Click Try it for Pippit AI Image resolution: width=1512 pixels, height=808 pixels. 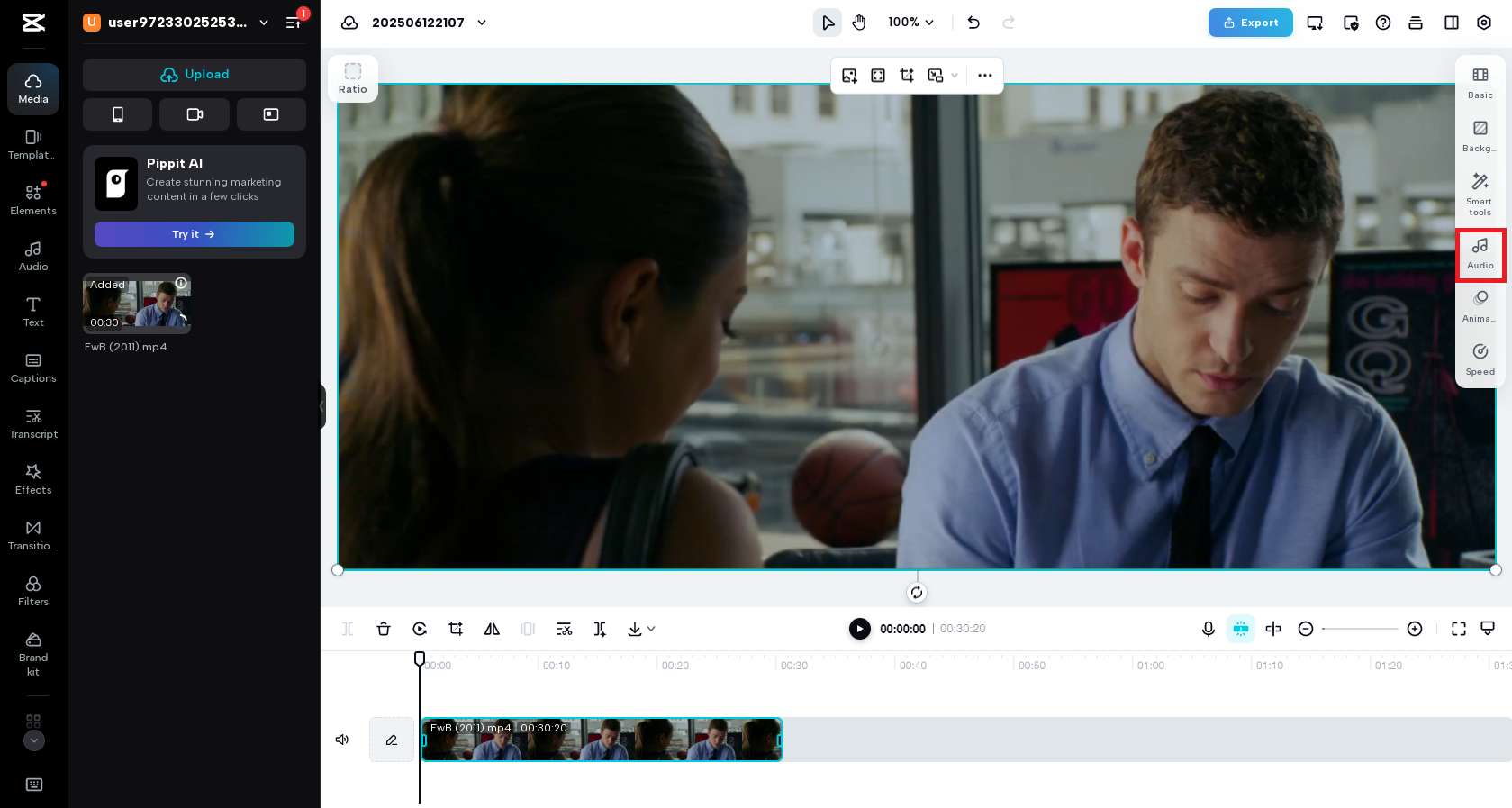195,234
